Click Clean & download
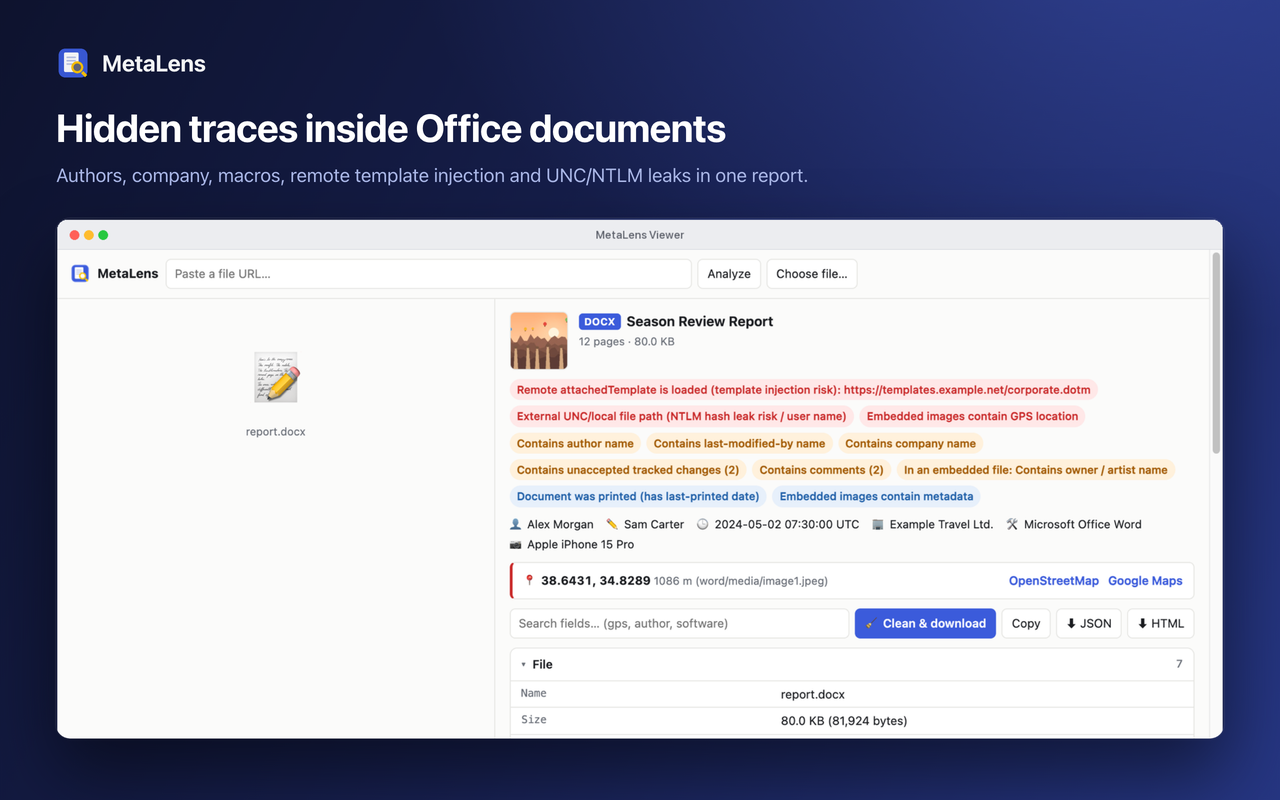The width and height of the screenshot is (1280, 800). 925,623
